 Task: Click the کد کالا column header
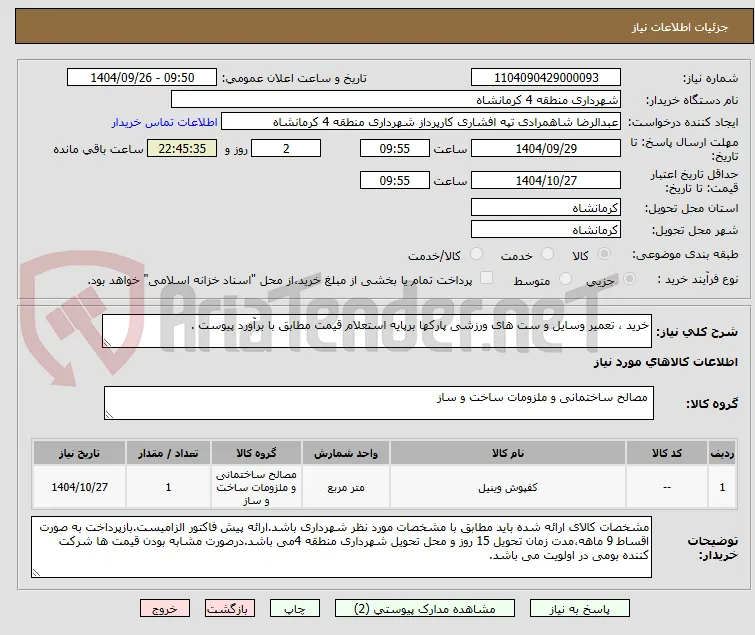(667, 453)
